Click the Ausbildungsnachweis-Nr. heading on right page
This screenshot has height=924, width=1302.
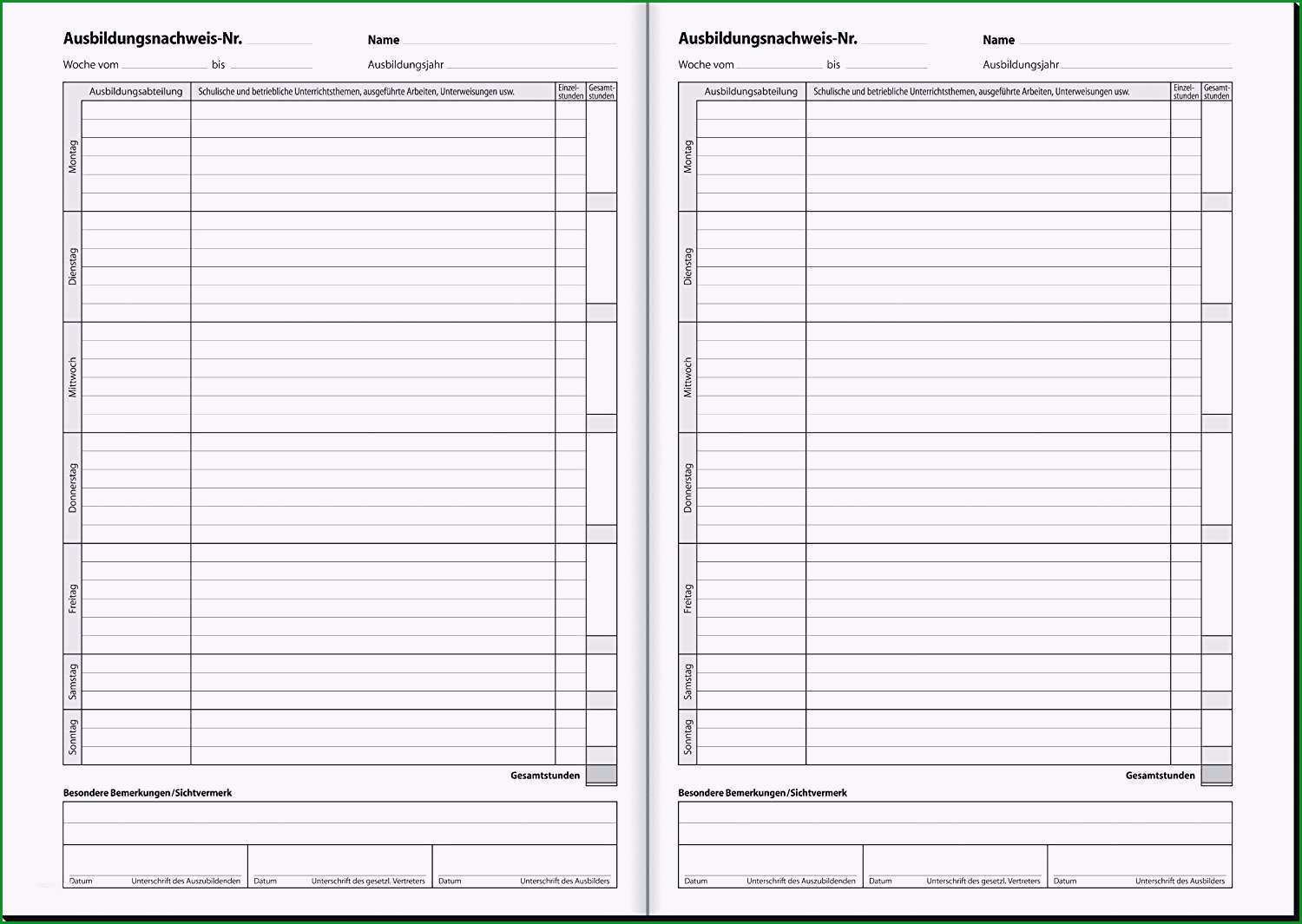(767, 38)
